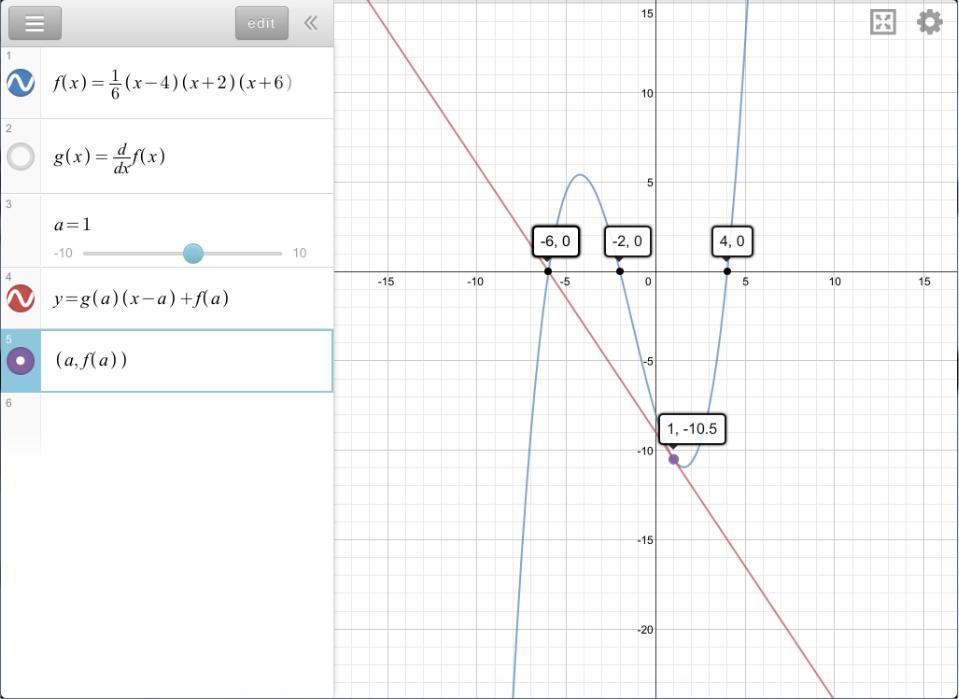
Task: Toggle the red tangent line visibility
Action: pos(21,298)
